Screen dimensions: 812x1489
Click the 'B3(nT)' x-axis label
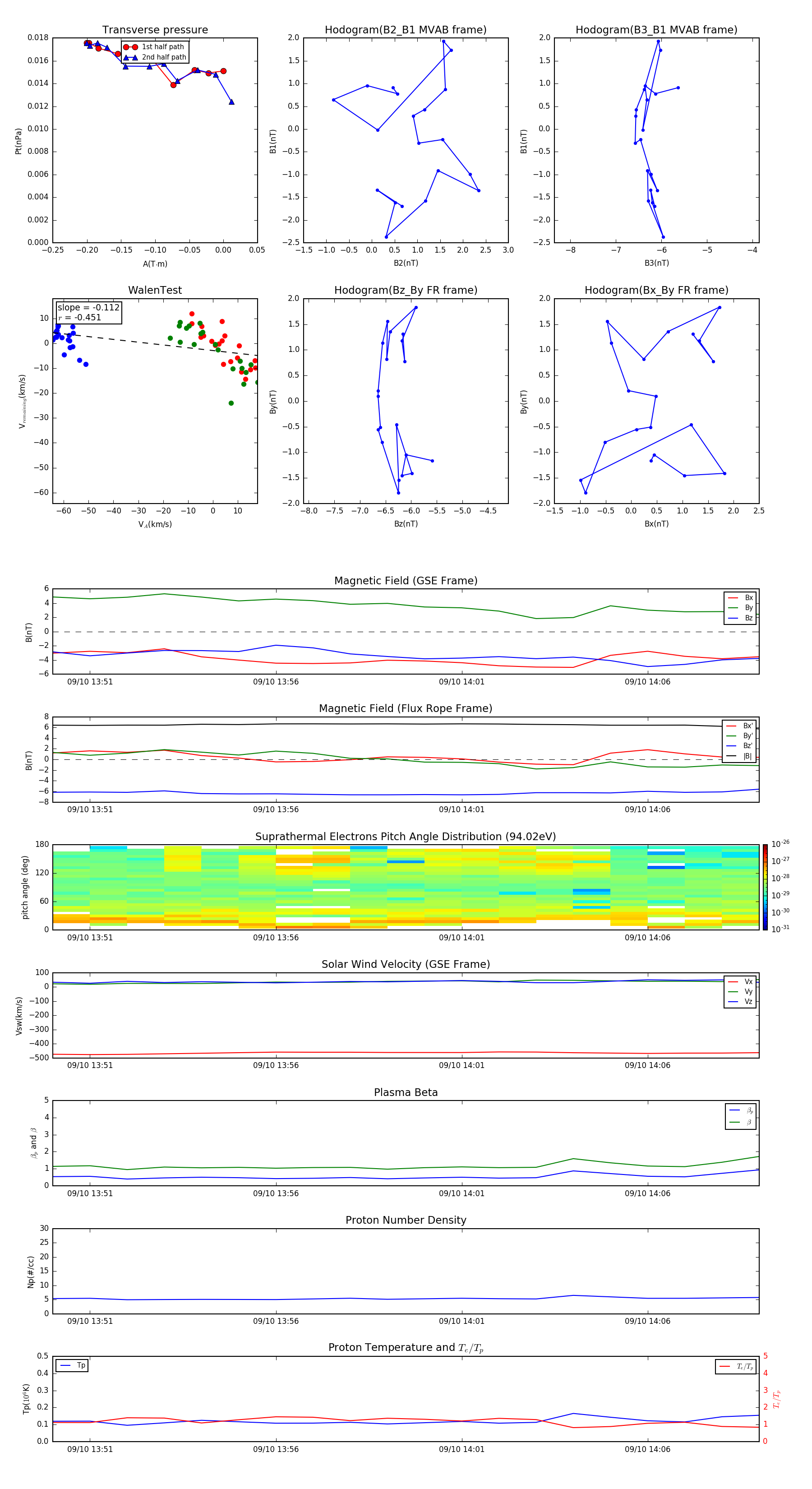click(656, 263)
